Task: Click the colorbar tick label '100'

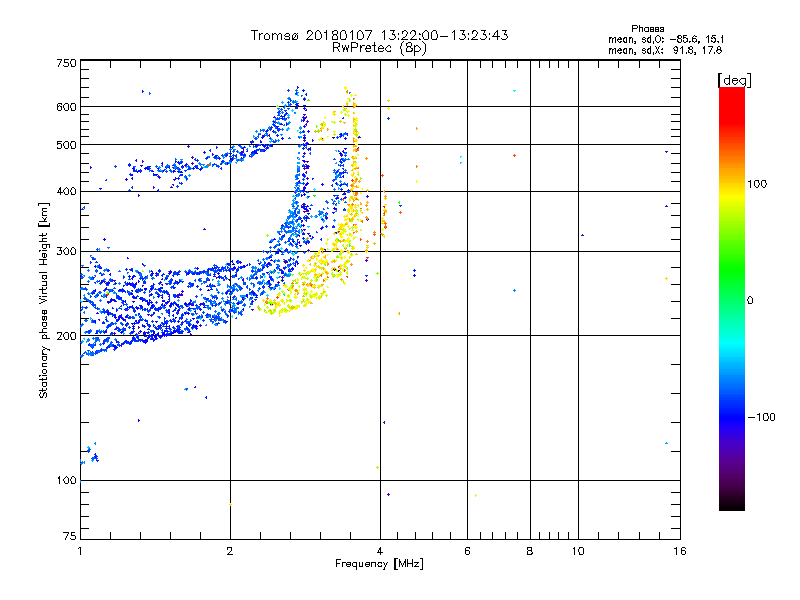Action: click(757, 184)
